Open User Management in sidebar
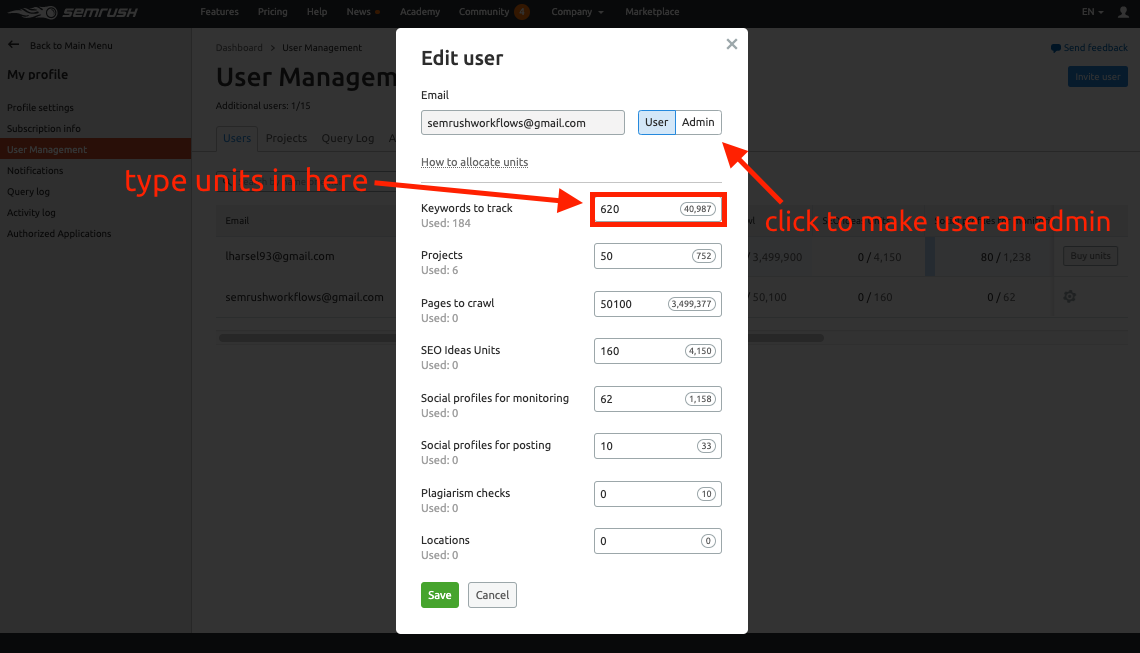The height and width of the screenshot is (653, 1140). (x=95, y=149)
